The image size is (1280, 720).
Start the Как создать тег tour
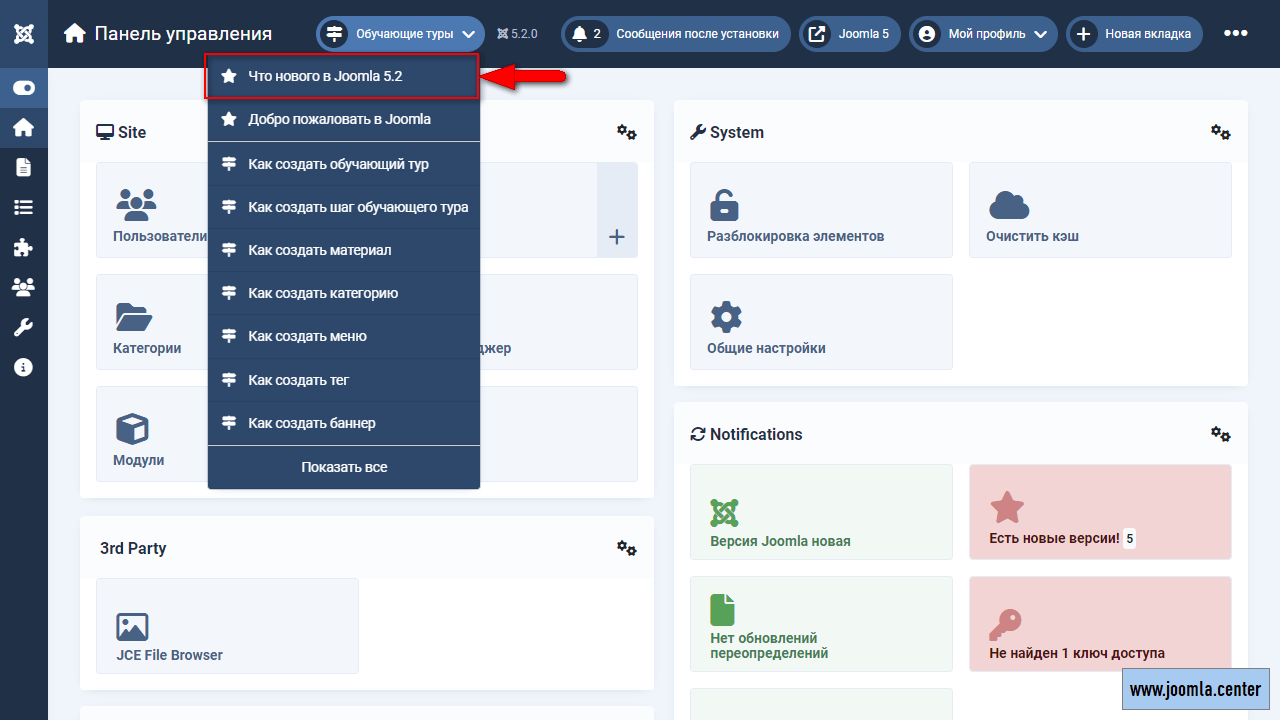(x=343, y=380)
